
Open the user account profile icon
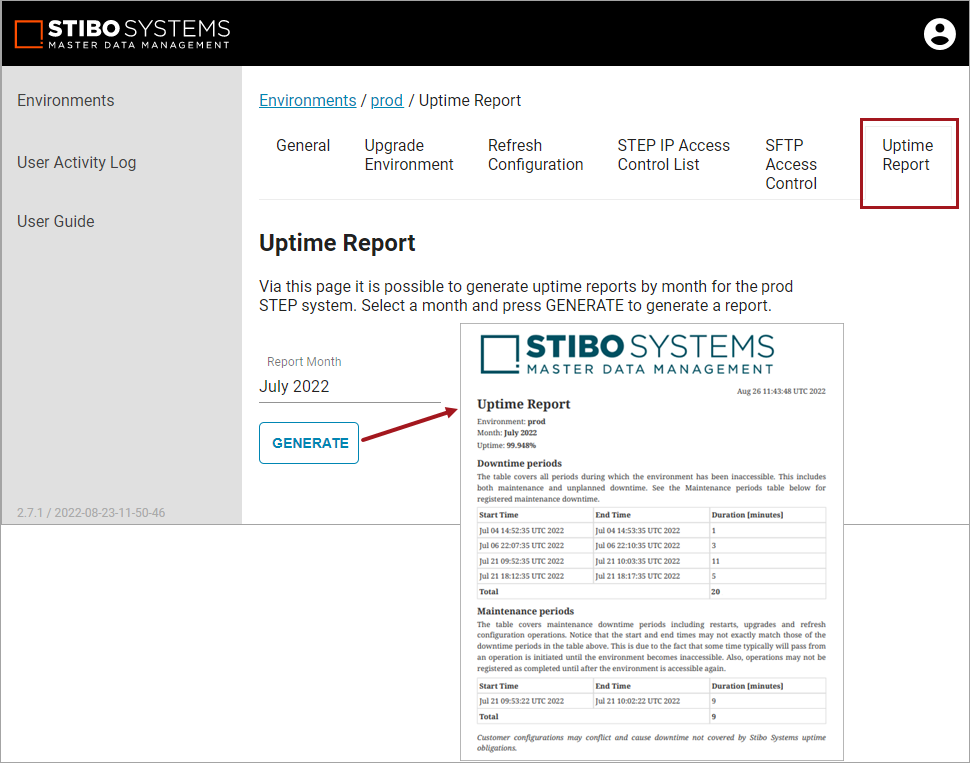pyautogui.click(x=939, y=34)
